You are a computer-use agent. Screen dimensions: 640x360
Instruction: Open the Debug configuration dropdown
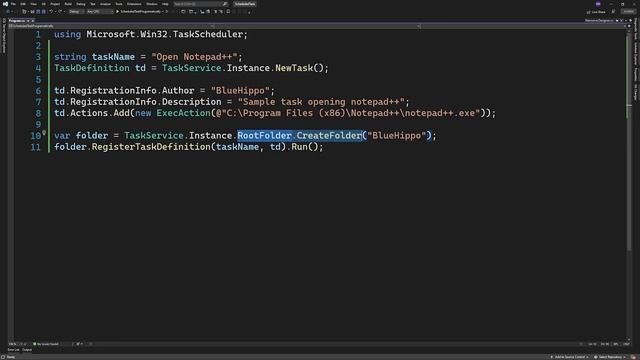(76, 11)
